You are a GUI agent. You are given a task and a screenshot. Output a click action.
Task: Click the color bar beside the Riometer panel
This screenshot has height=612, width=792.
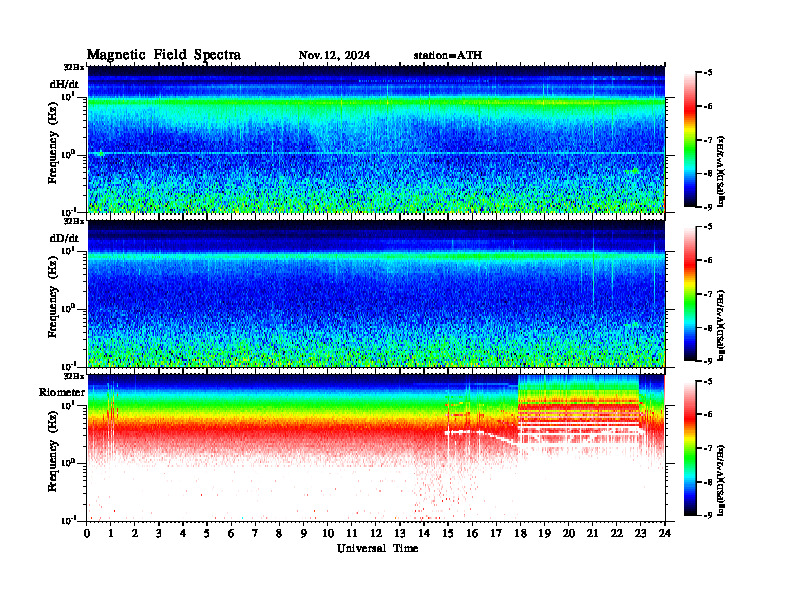tap(690, 448)
